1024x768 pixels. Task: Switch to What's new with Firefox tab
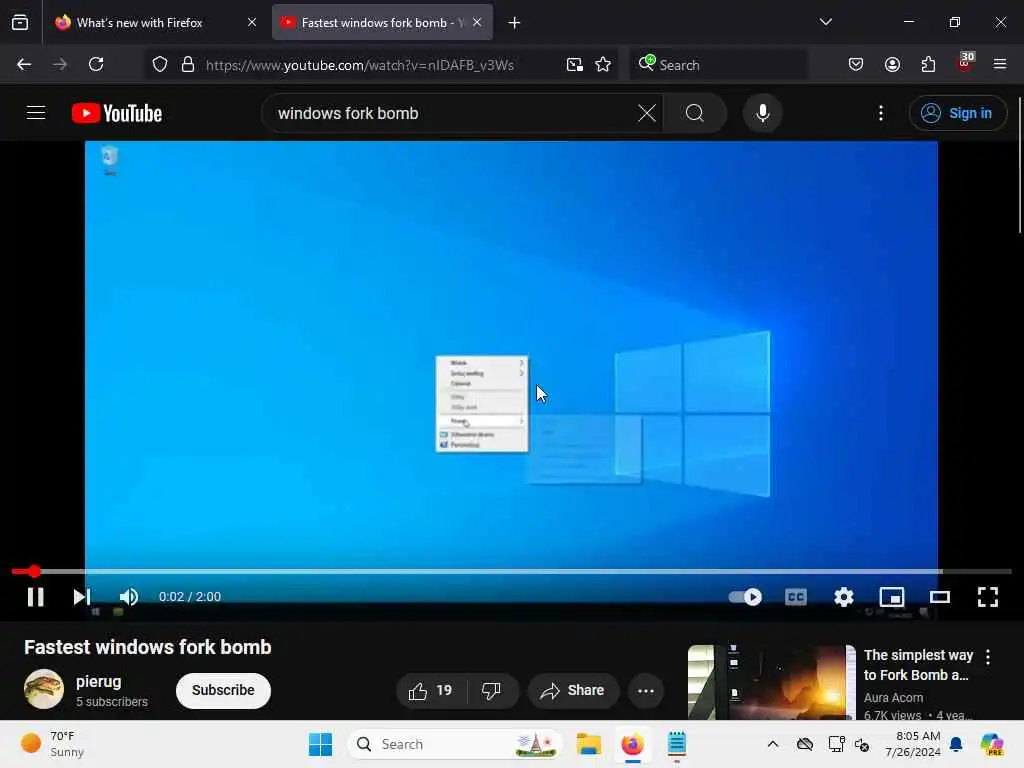click(x=140, y=23)
